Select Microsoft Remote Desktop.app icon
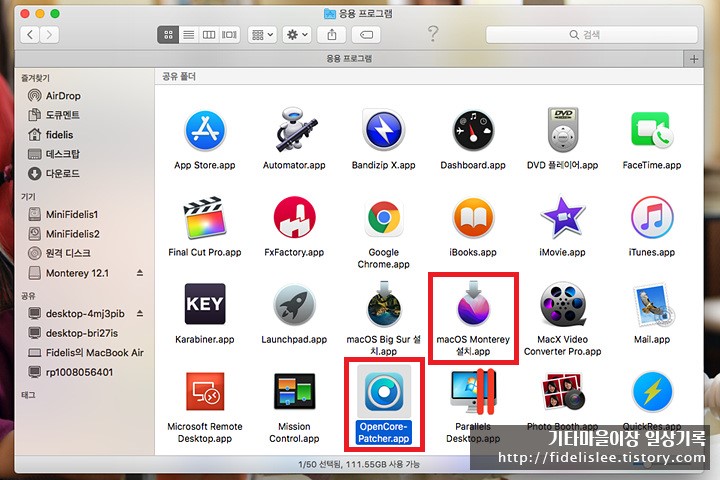 pos(205,391)
